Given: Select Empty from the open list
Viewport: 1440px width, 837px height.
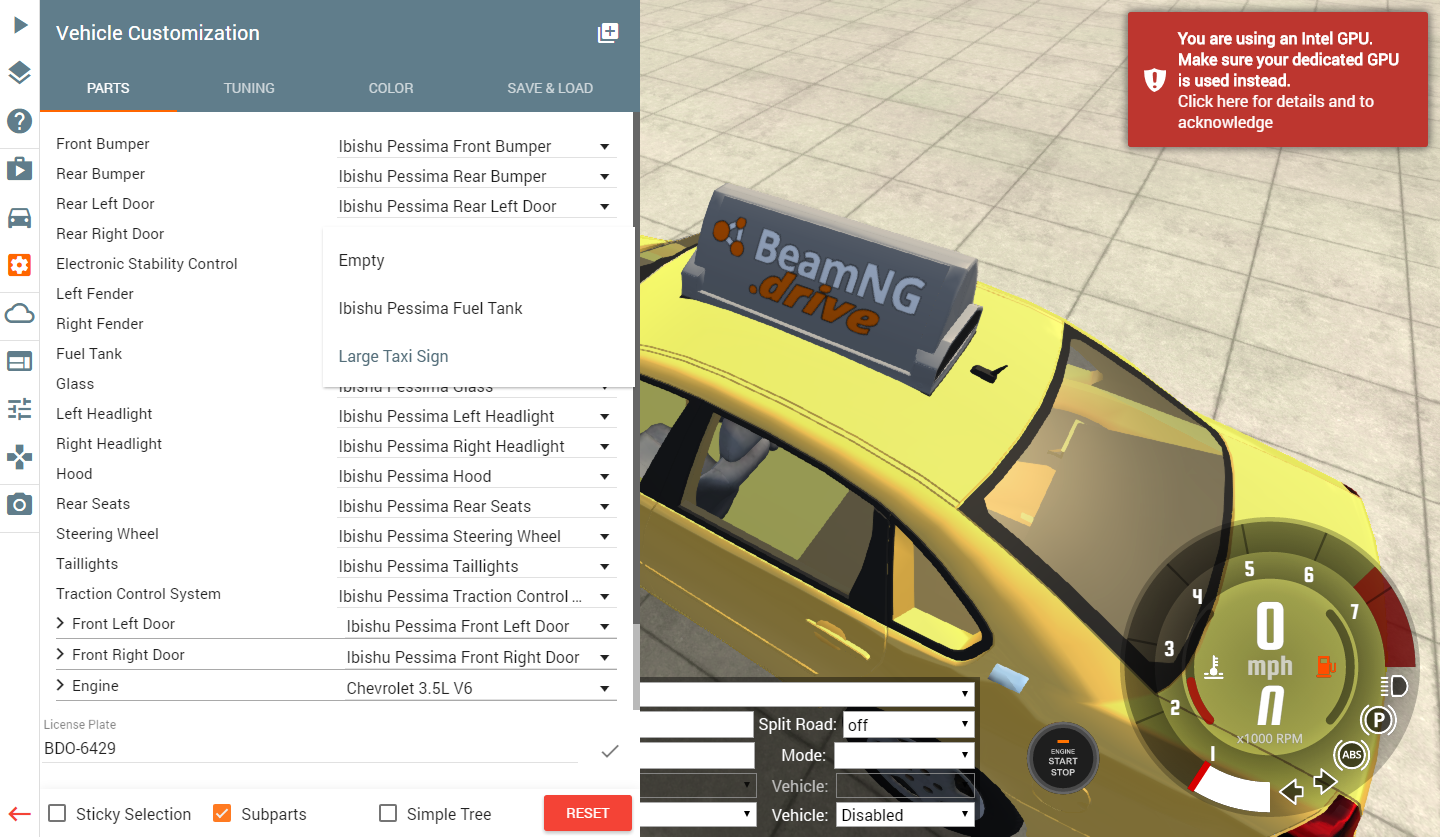Looking at the screenshot, I should (479, 260).
